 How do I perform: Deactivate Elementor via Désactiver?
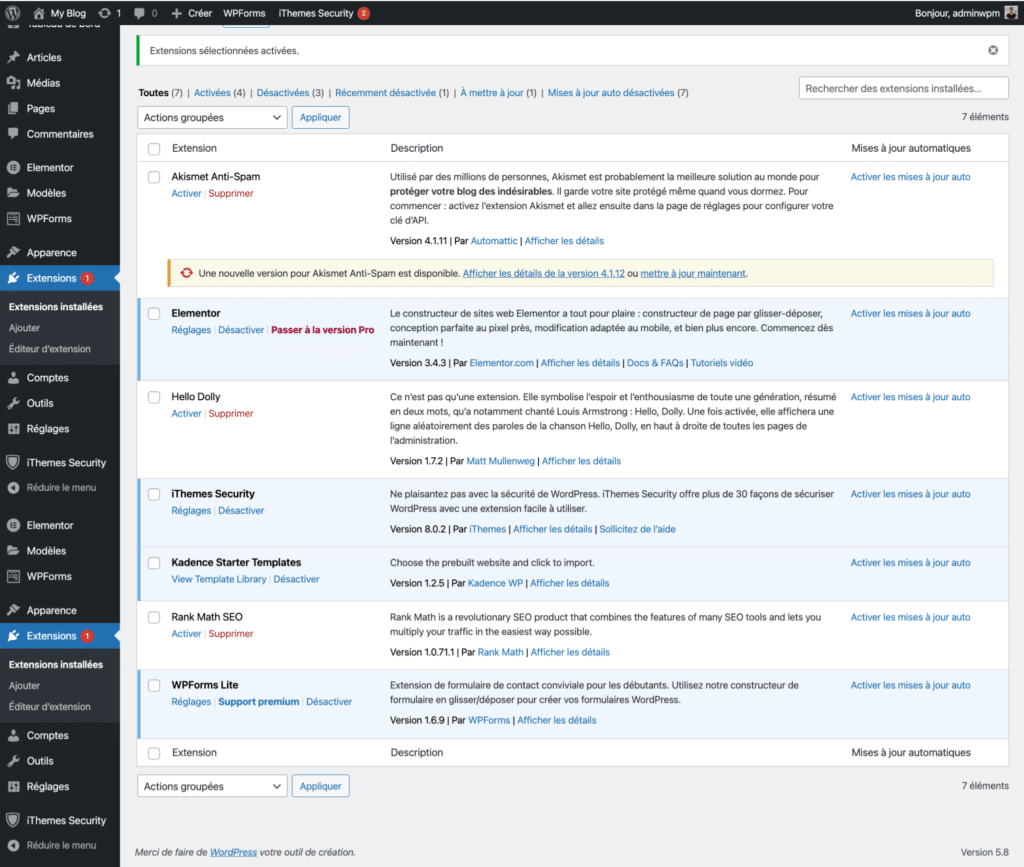[241, 330]
